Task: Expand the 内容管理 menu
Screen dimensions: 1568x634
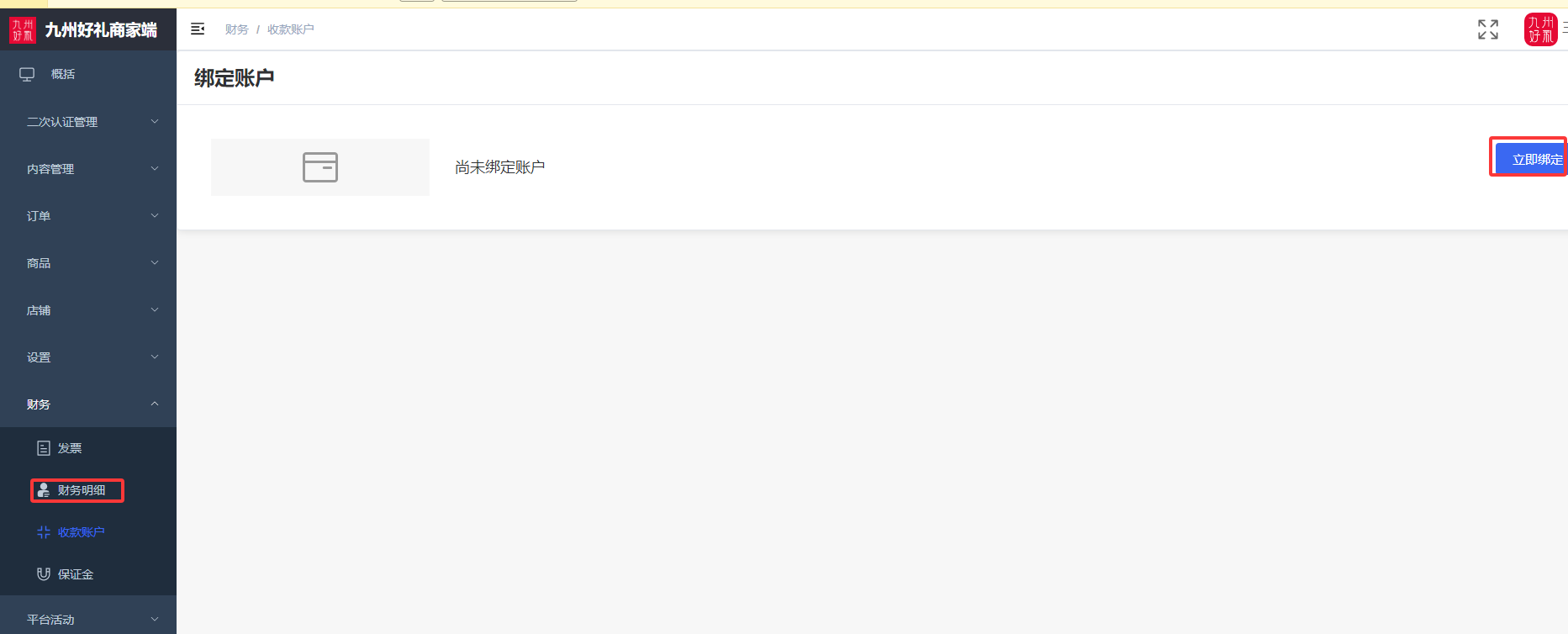Action: (x=88, y=169)
